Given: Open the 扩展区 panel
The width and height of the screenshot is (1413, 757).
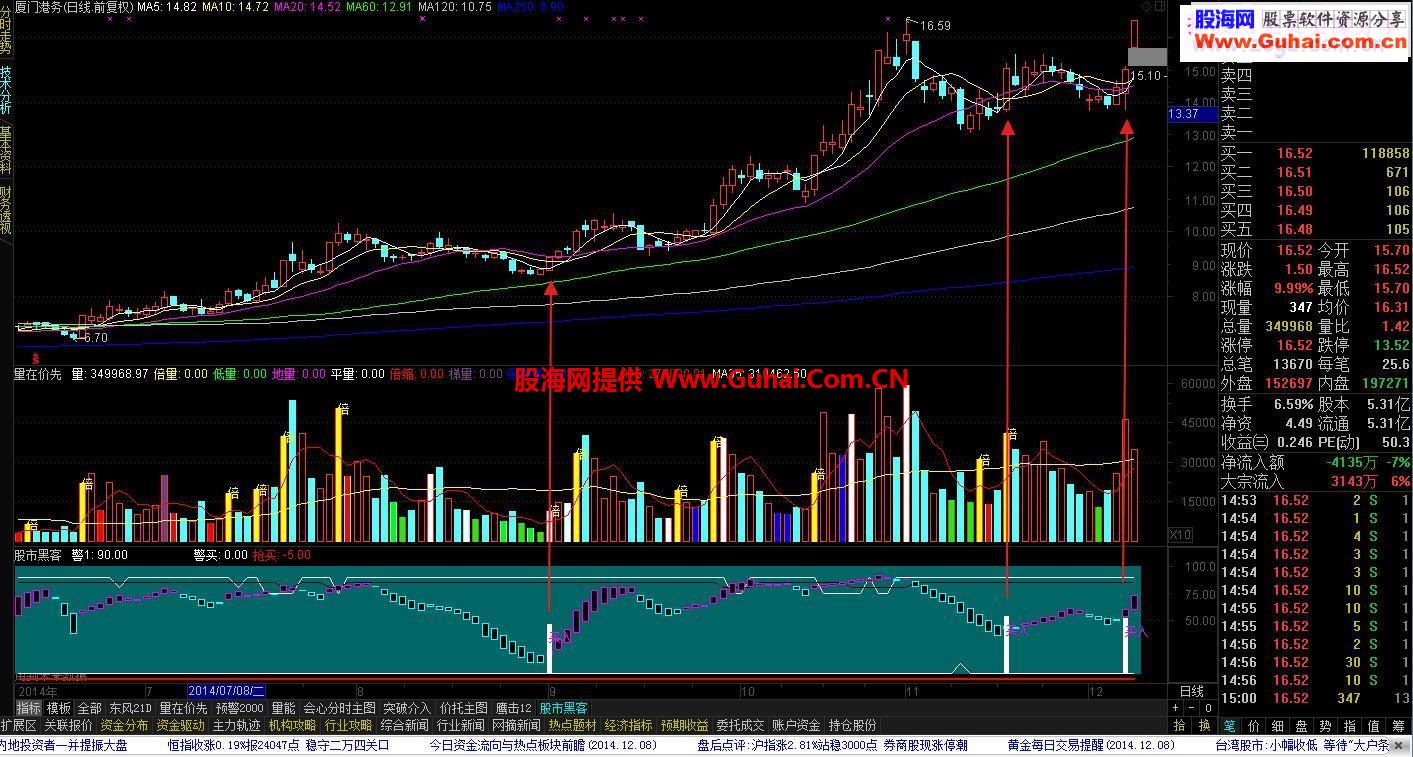Looking at the screenshot, I should [x=19, y=725].
